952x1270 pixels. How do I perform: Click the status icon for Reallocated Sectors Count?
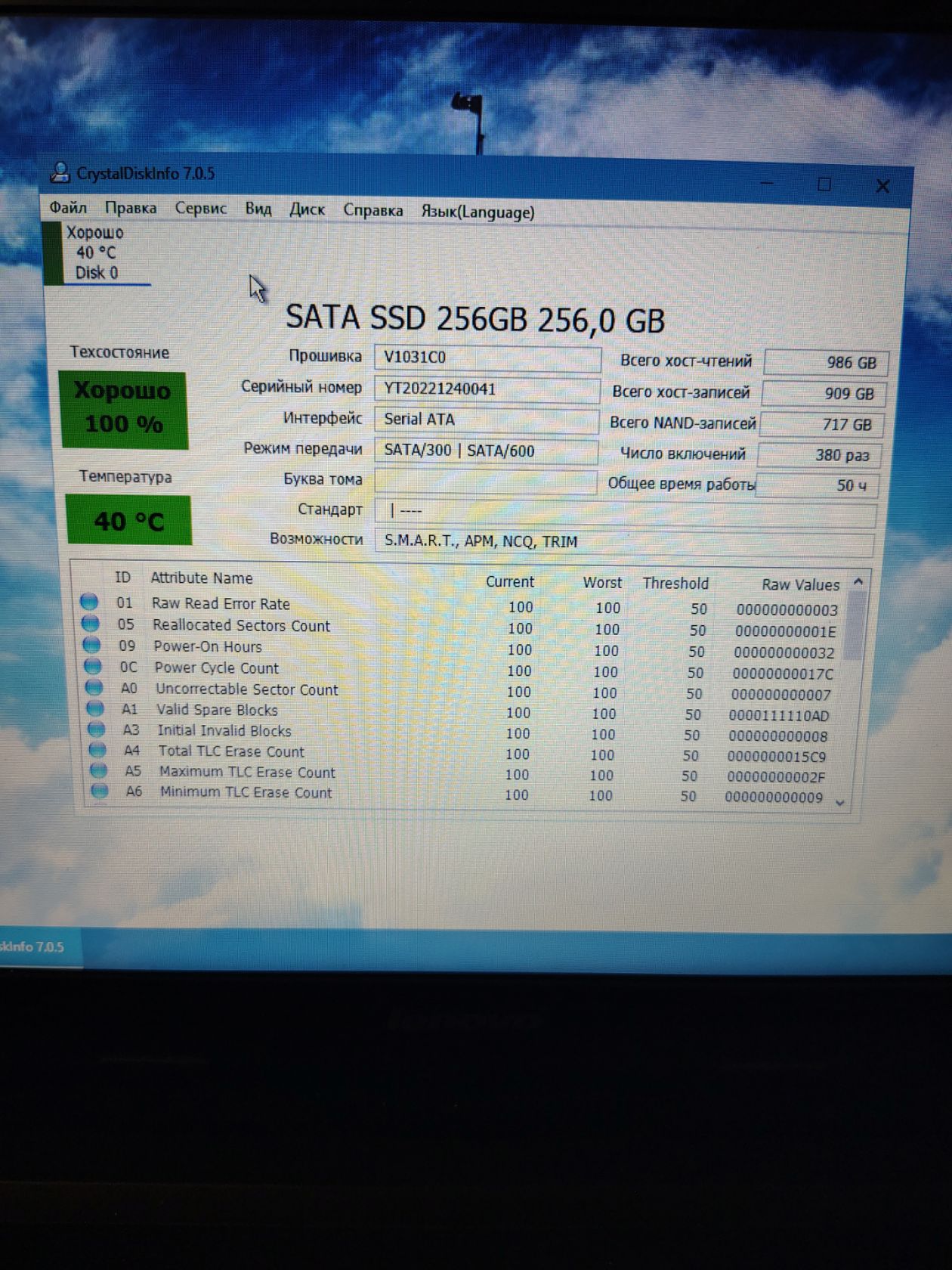pos(90,623)
